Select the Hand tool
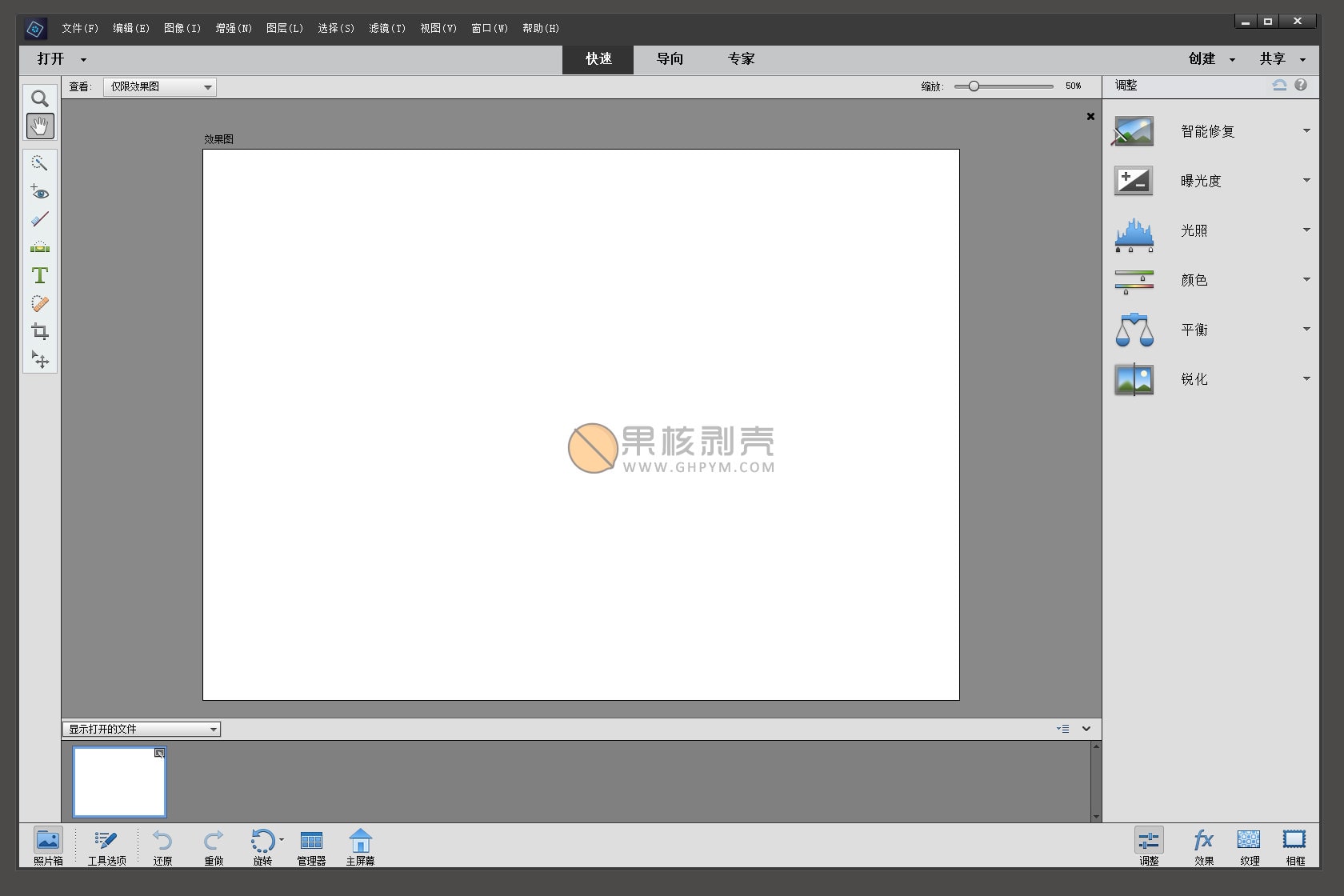The image size is (1344, 896). [x=39, y=126]
